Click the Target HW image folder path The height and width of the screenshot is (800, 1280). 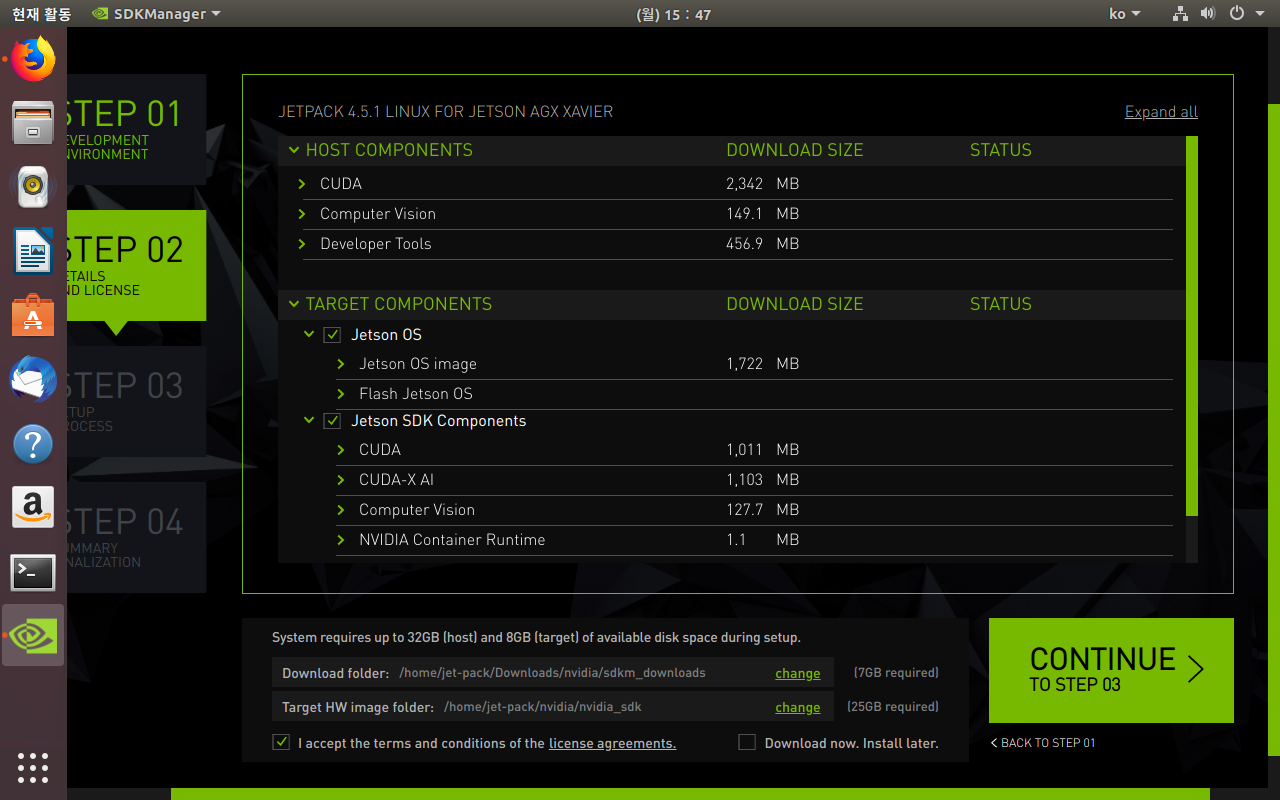tap(543, 707)
